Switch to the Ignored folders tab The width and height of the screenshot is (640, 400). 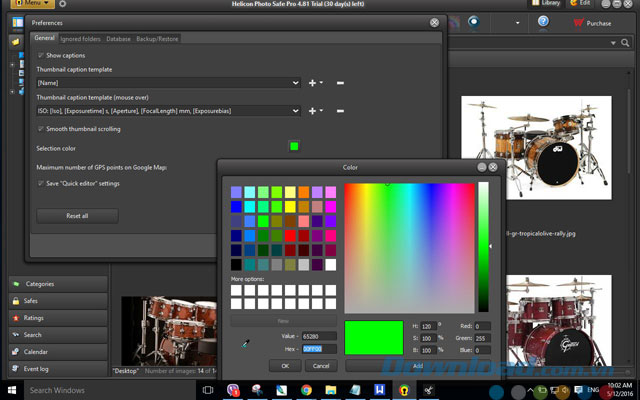80,38
